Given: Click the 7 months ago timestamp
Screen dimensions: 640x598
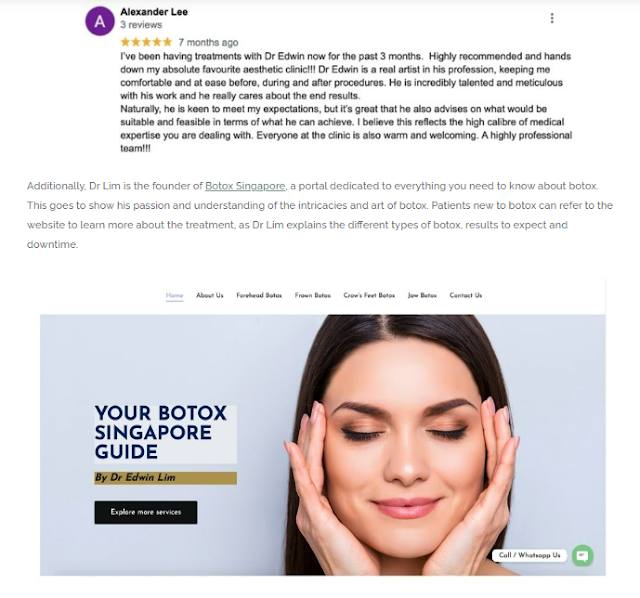Looking at the screenshot, I should 208,42.
